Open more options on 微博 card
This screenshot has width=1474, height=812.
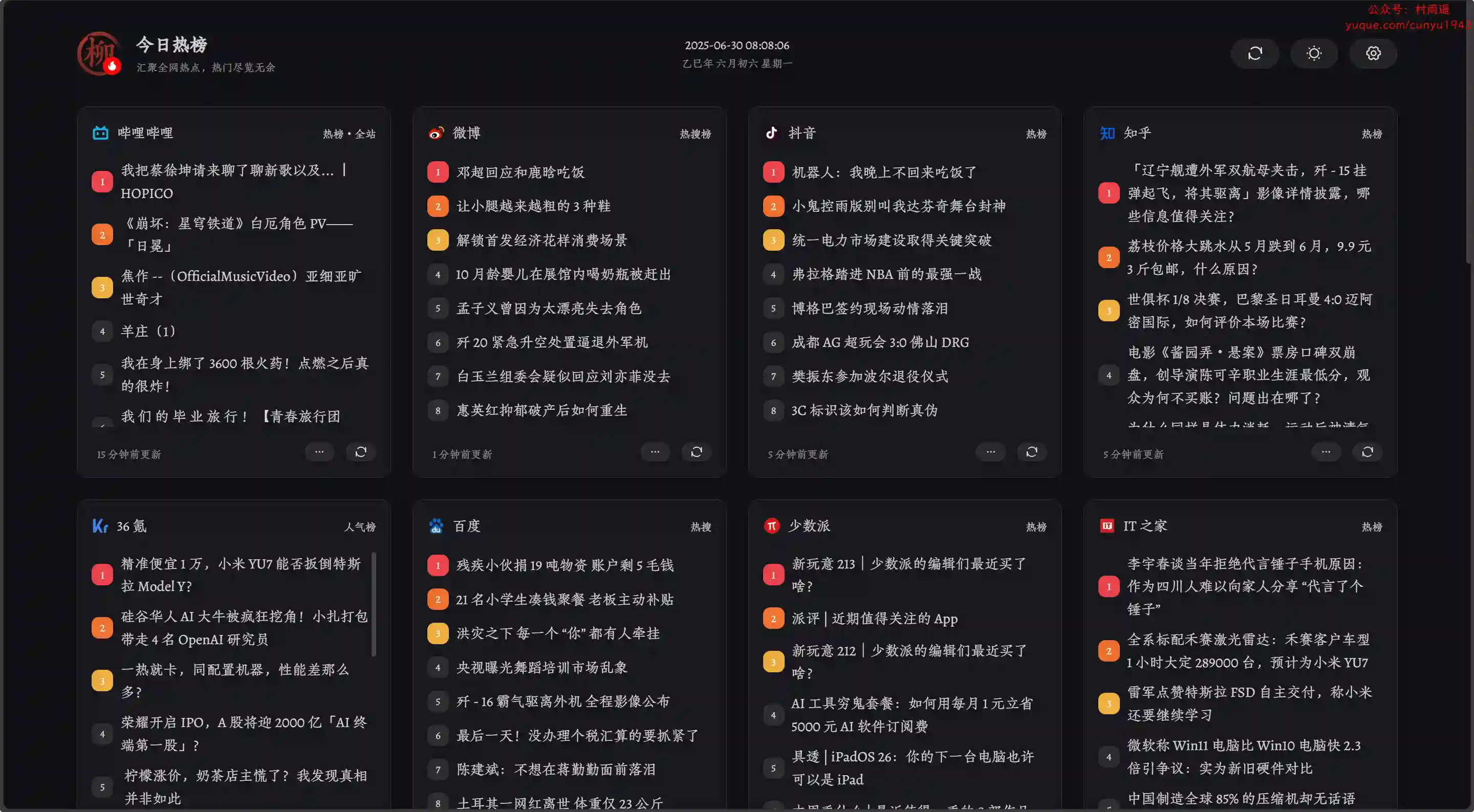[x=655, y=452]
